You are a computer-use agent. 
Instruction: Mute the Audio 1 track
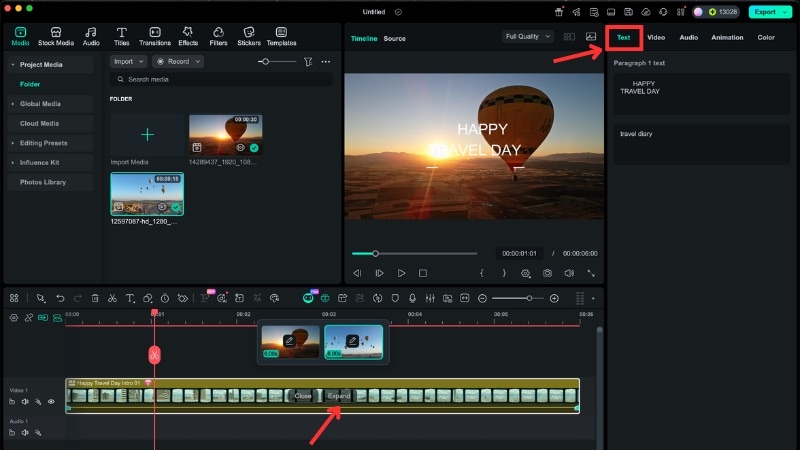click(25, 433)
